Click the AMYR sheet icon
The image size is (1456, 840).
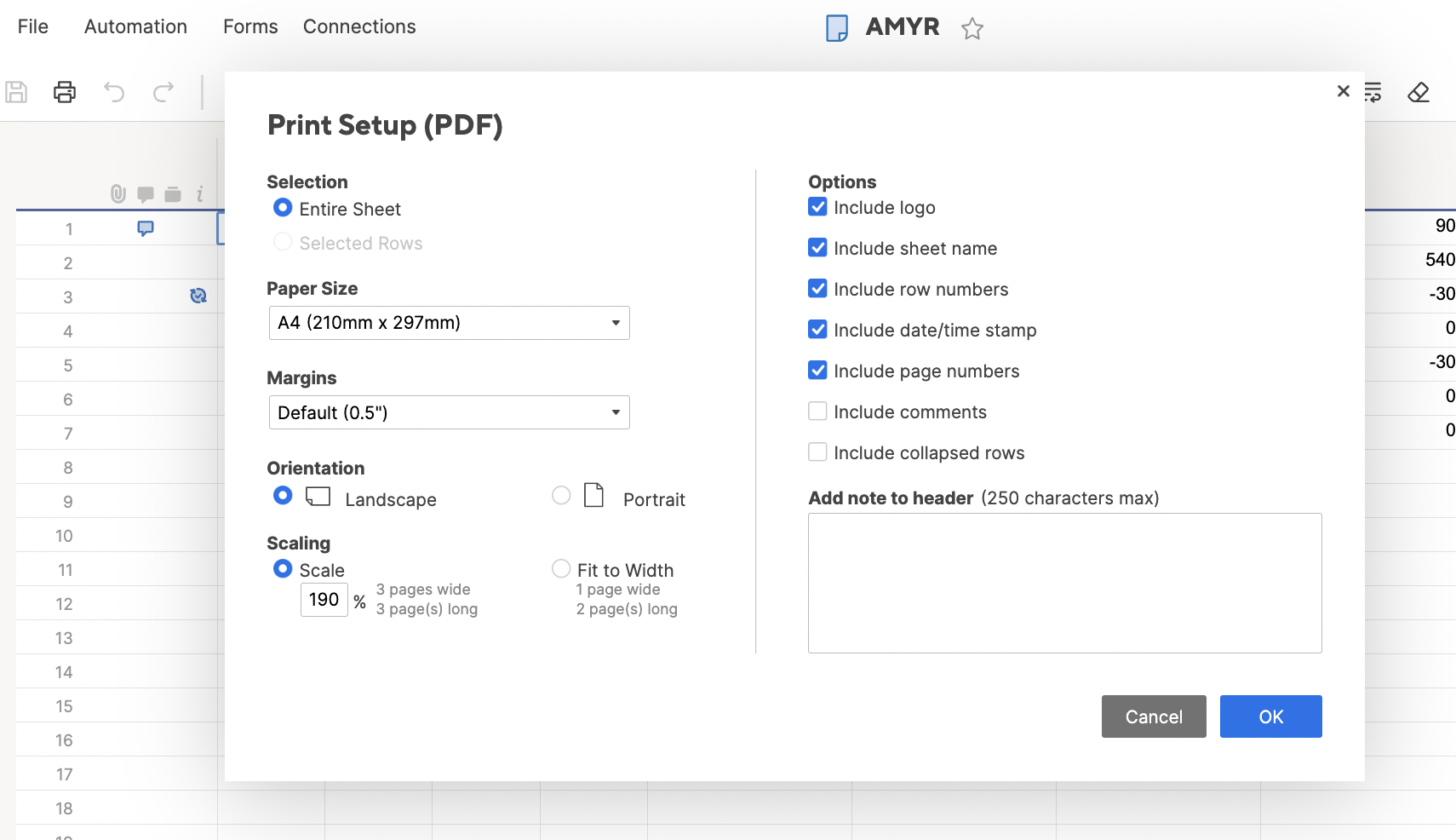837,28
